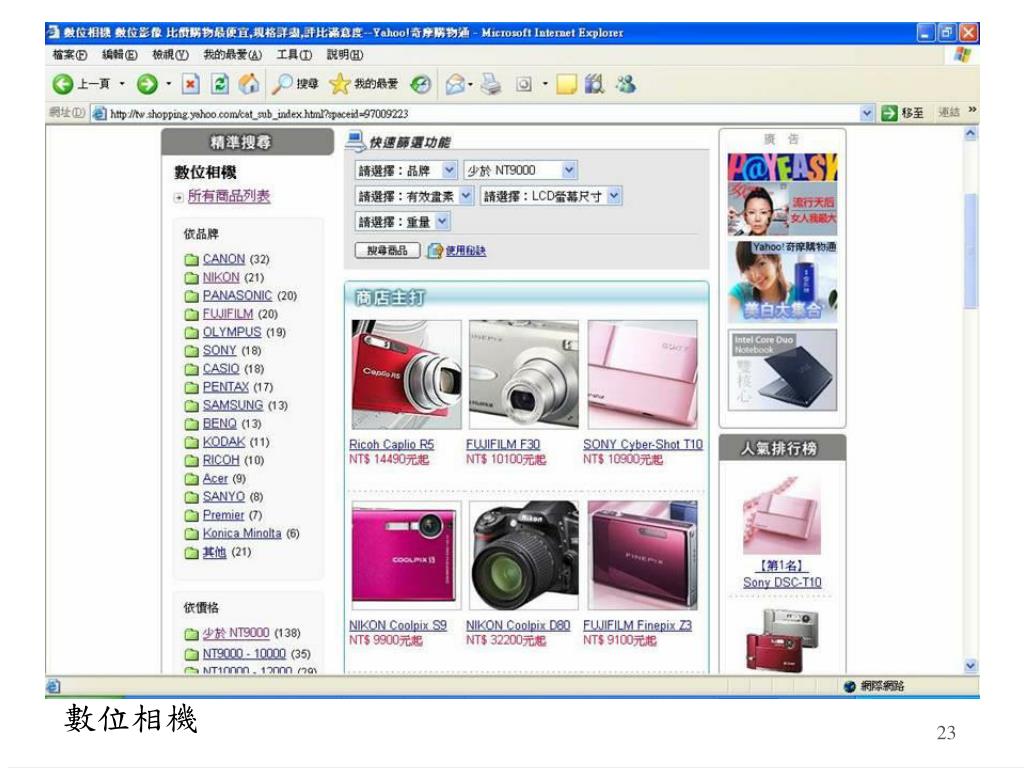
Task: Go to the Home page icon
Action: coord(249,84)
